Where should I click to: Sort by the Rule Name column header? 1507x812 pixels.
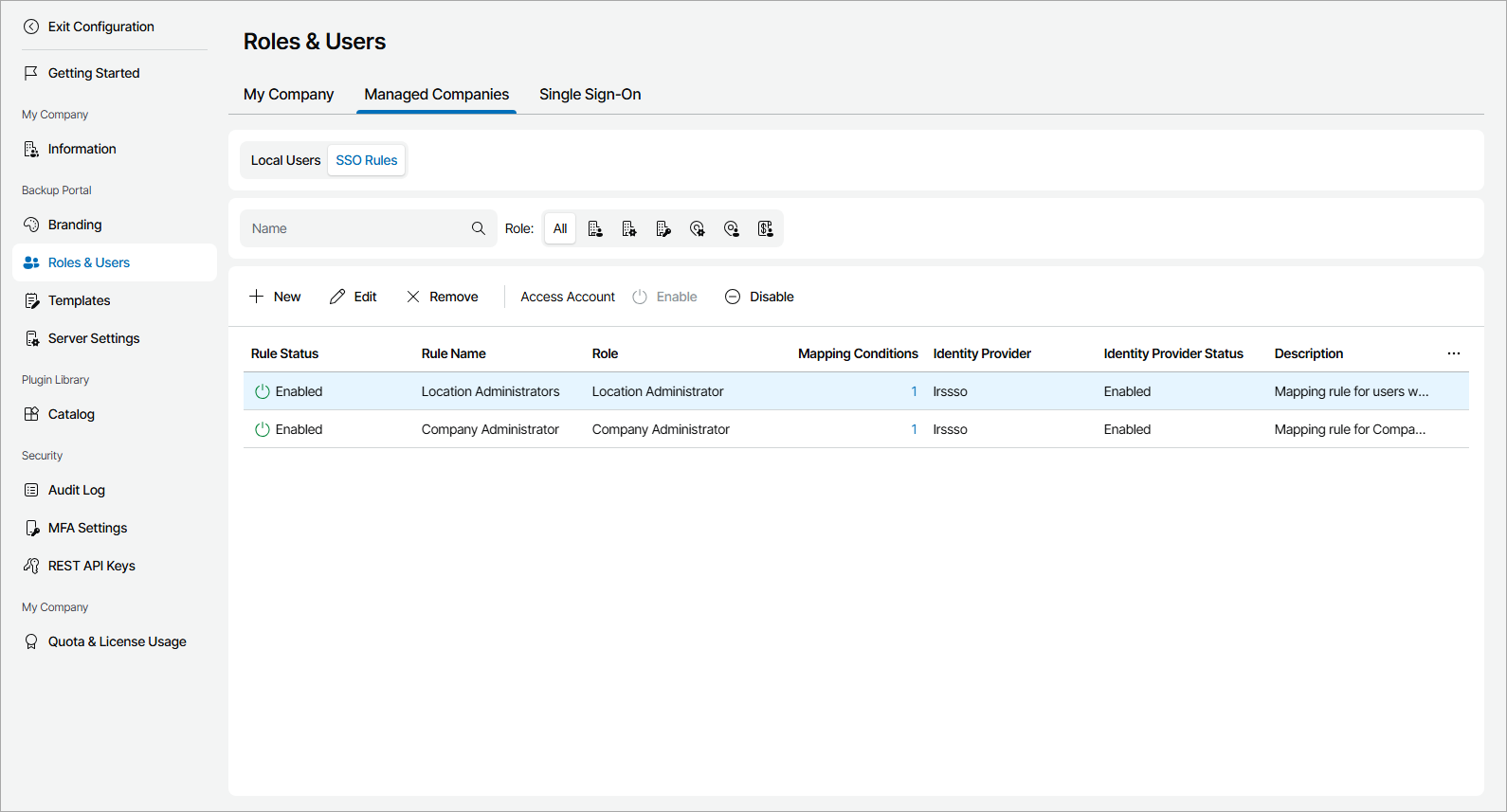point(453,353)
